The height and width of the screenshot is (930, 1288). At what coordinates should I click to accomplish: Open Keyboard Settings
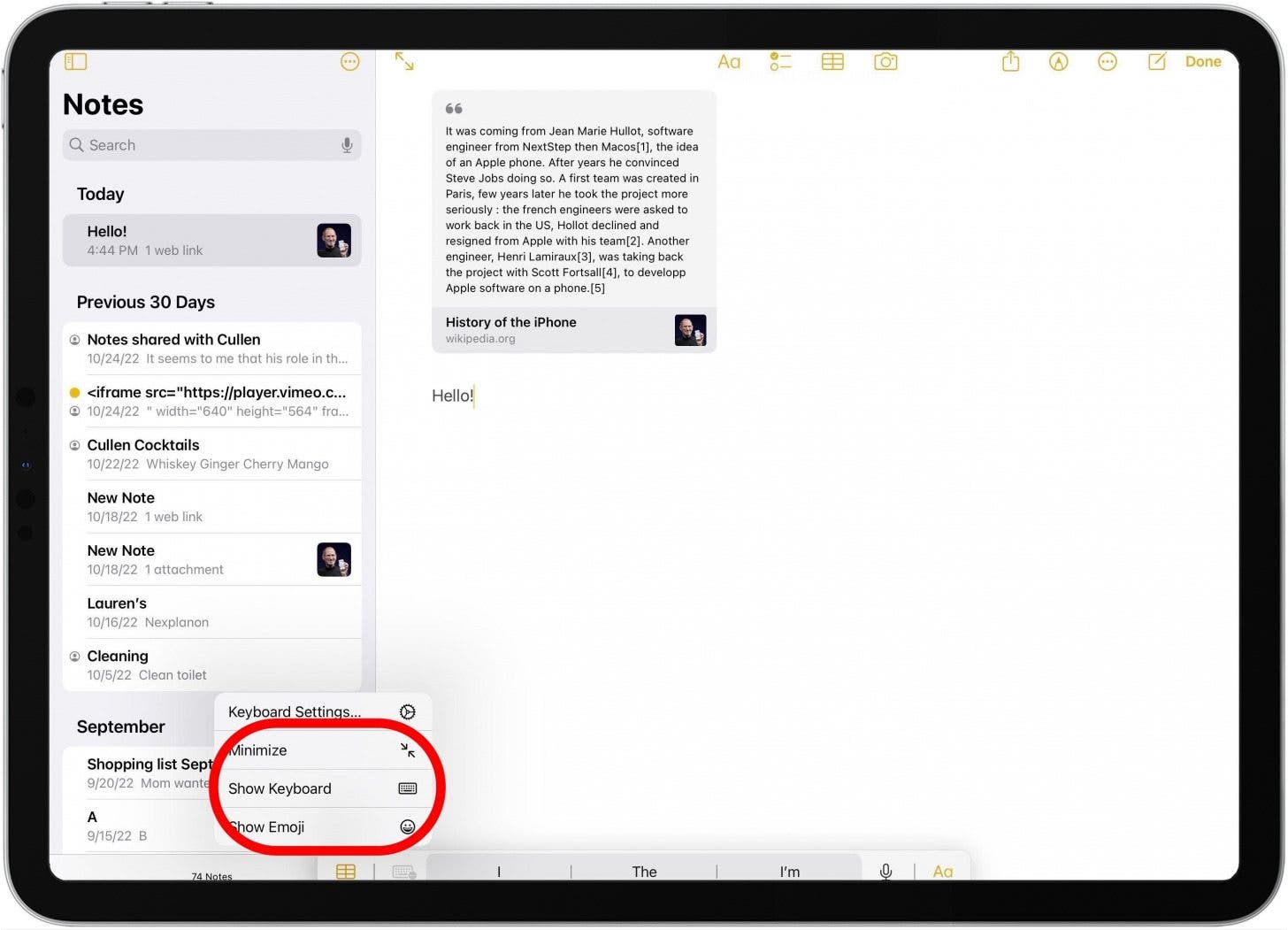click(x=295, y=711)
